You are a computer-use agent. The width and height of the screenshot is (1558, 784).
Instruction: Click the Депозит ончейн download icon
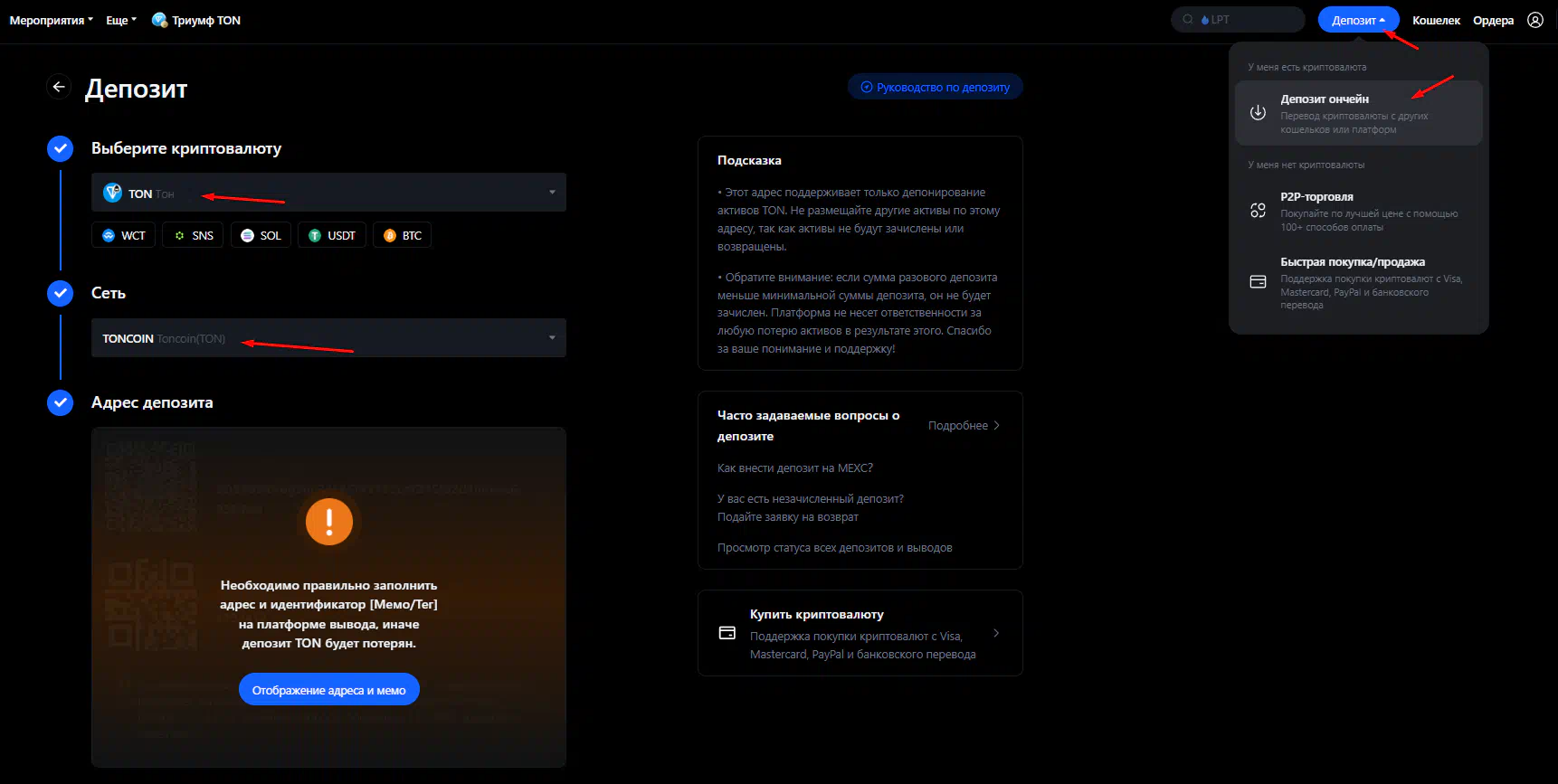[x=1258, y=113]
